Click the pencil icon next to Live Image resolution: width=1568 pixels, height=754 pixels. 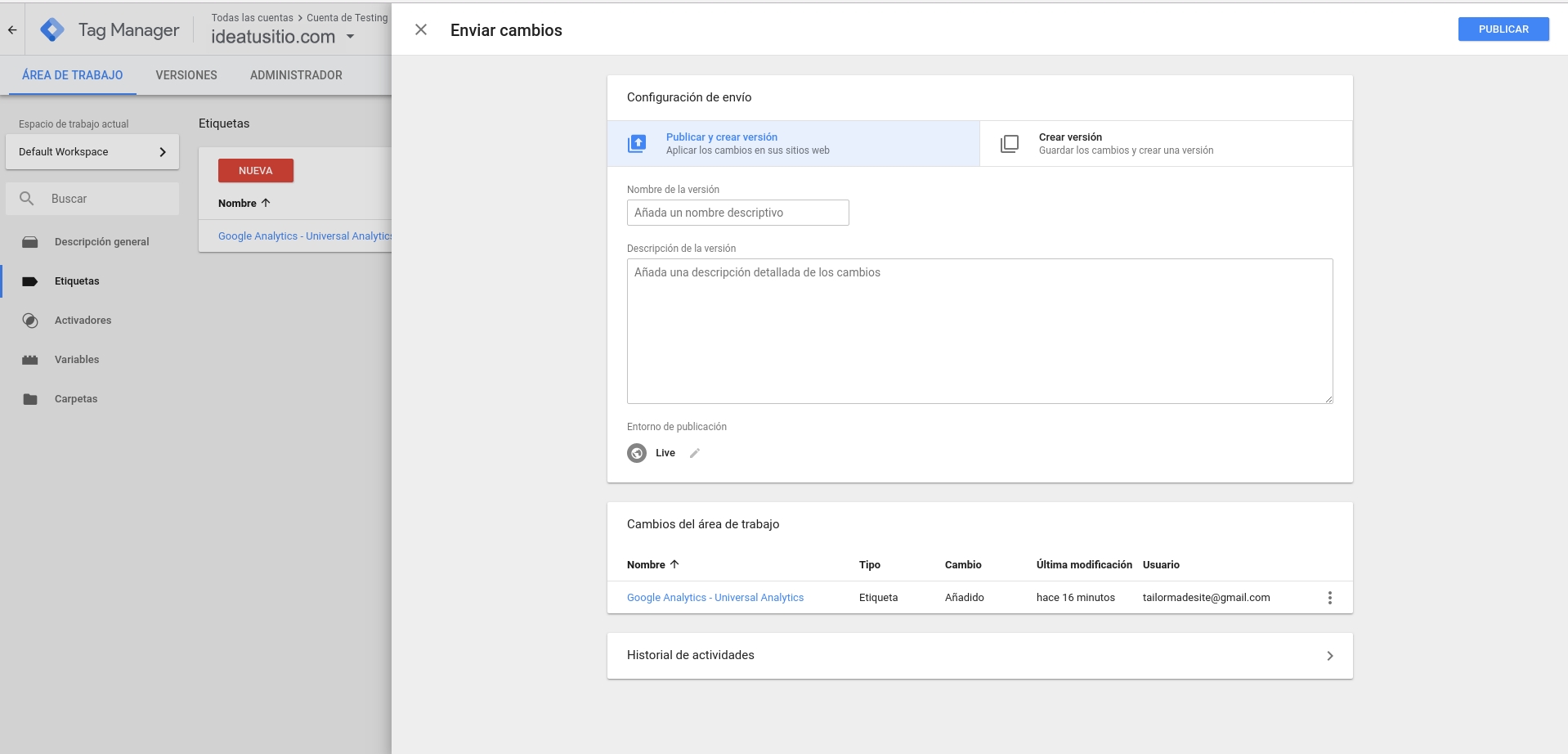(x=695, y=453)
